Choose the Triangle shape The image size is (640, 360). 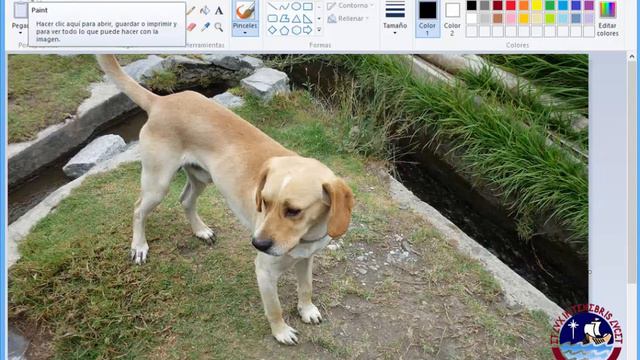point(296,18)
